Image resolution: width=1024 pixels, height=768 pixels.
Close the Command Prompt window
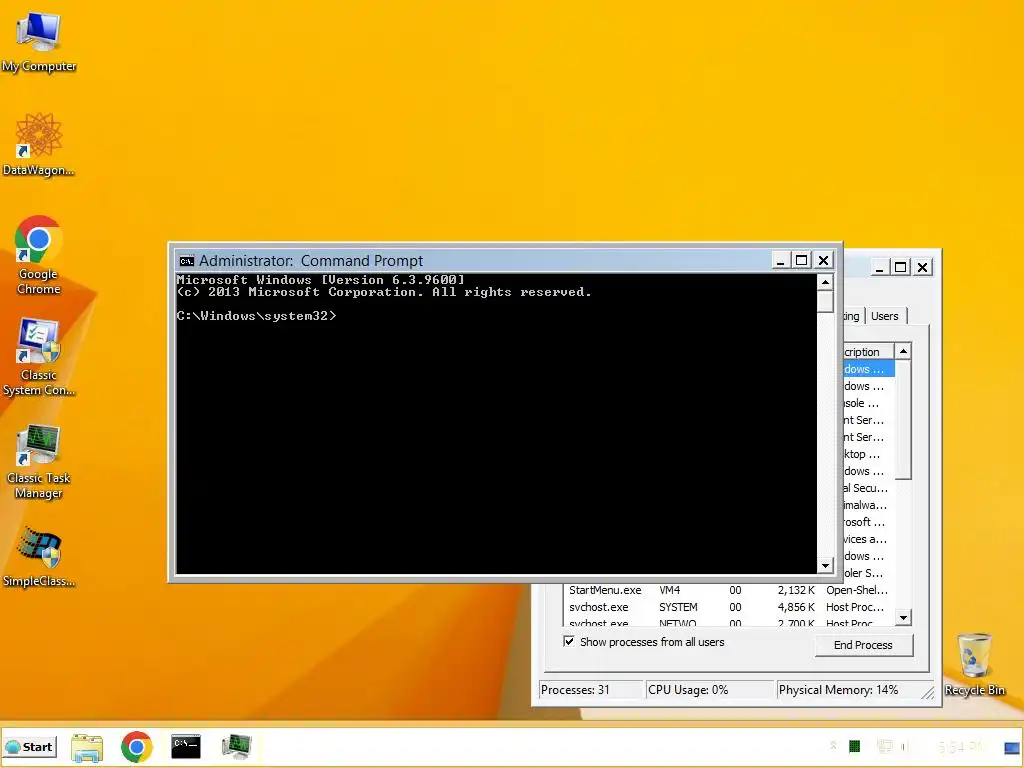coord(824,261)
